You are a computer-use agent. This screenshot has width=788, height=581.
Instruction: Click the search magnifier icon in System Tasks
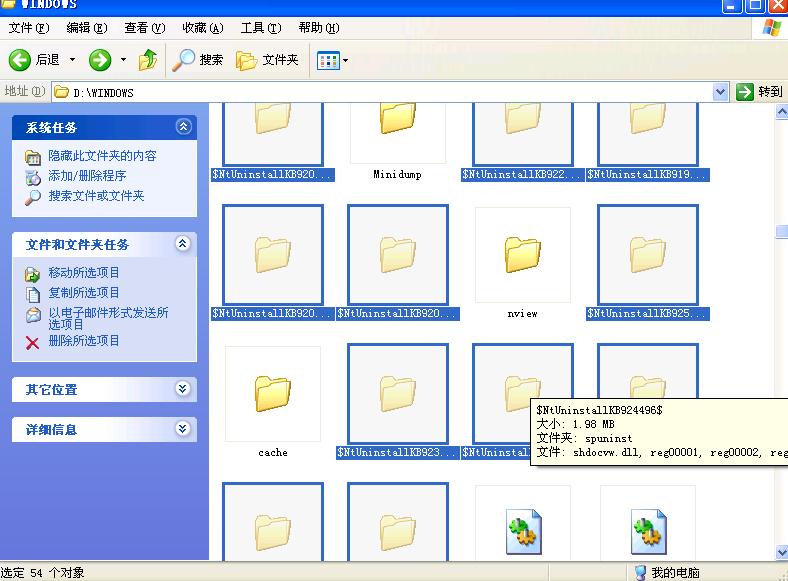(x=33, y=197)
